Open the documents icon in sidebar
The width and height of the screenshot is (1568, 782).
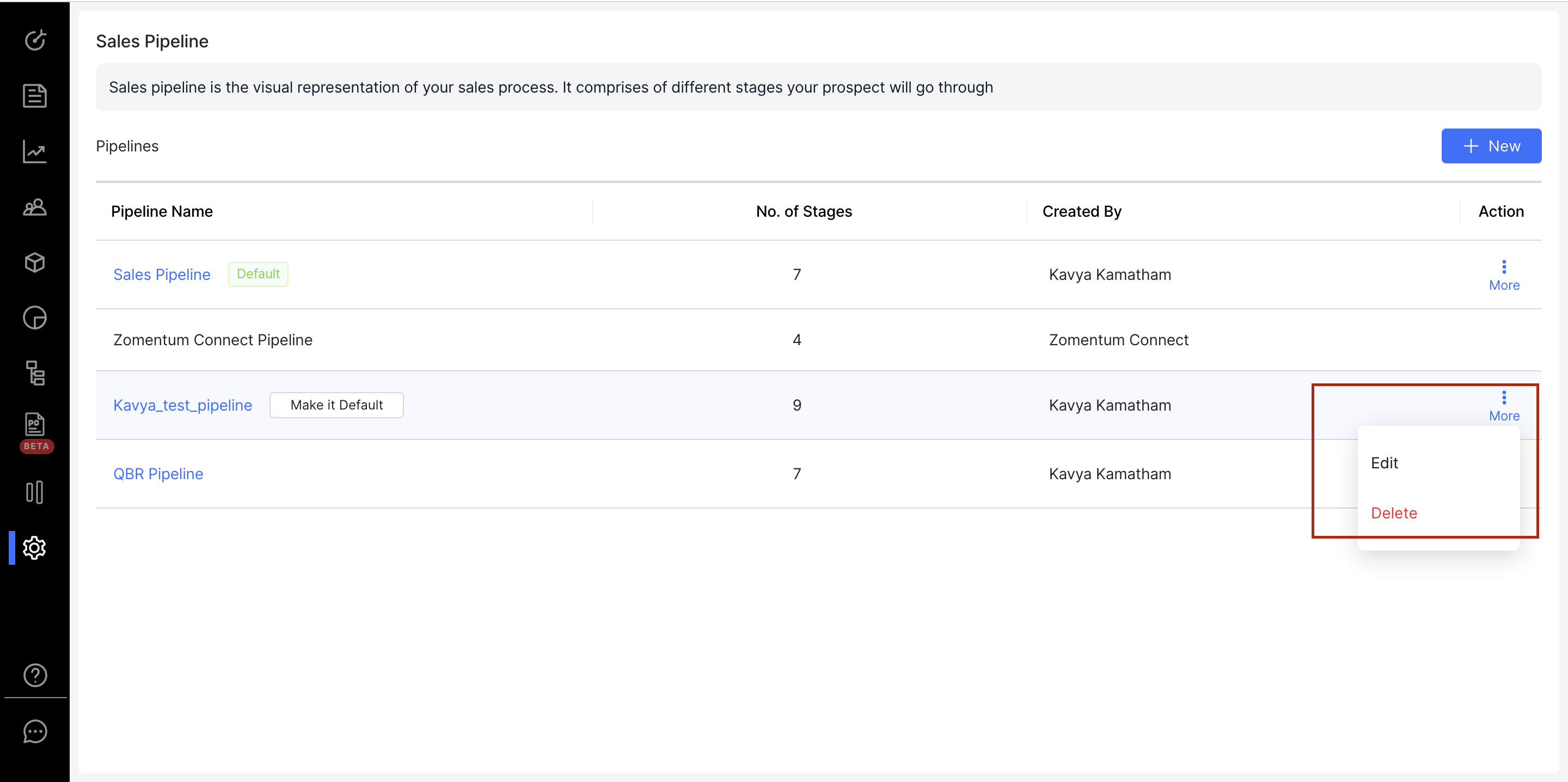[35, 96]
